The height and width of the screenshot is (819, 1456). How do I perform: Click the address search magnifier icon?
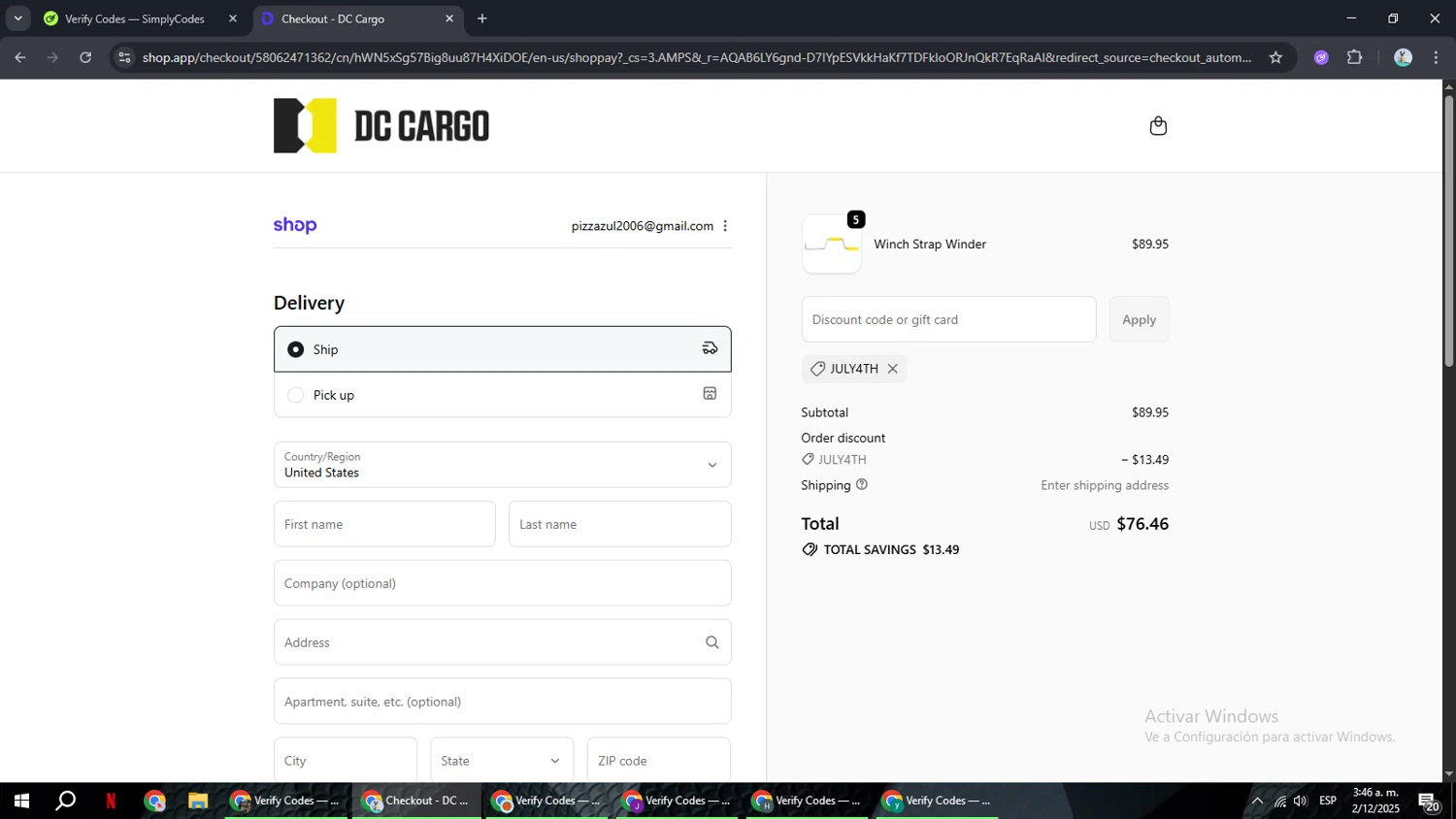[x=711, y=642]
